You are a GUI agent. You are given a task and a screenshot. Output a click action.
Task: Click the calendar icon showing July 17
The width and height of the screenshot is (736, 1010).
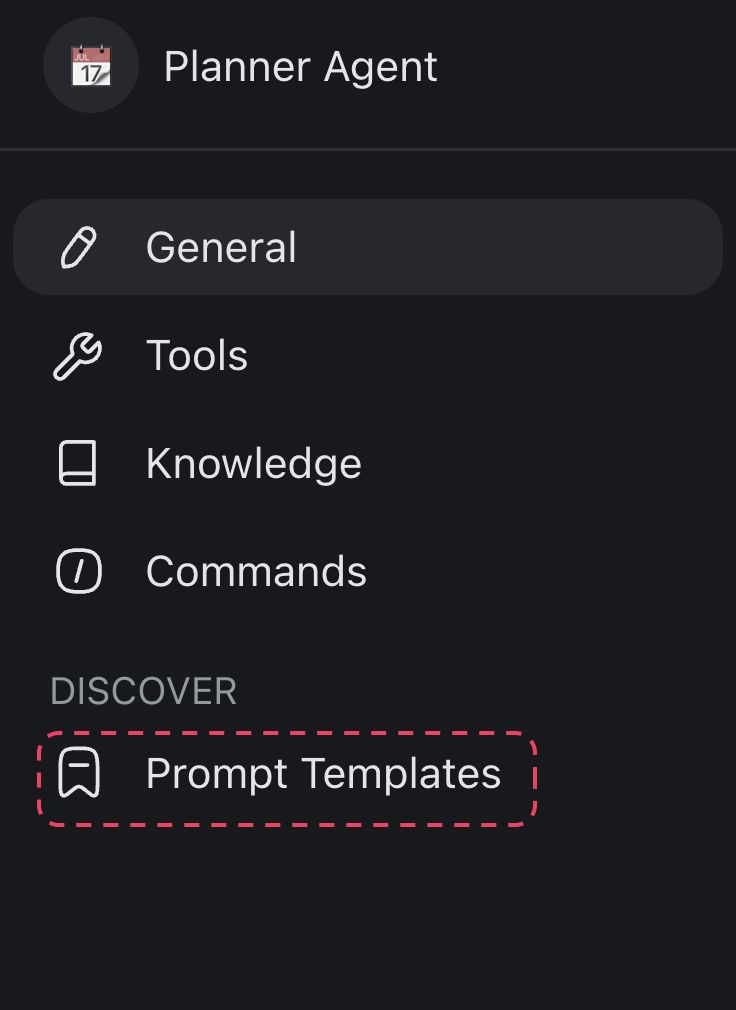click(x=91, y=65)
